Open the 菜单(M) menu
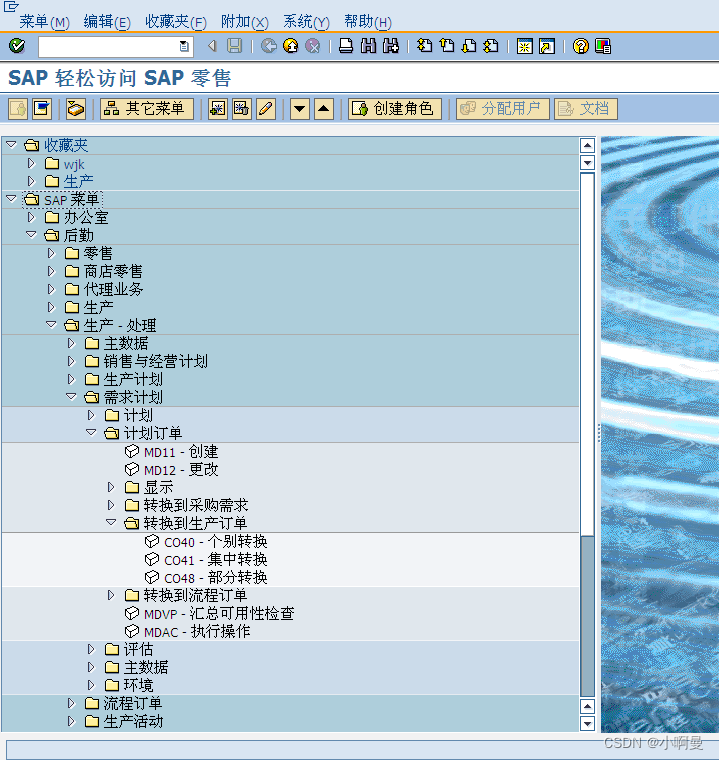 [45, 22]
